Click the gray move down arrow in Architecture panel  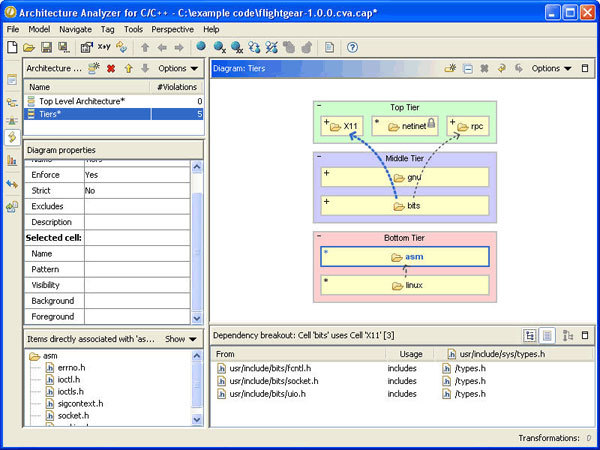point(145,68)
